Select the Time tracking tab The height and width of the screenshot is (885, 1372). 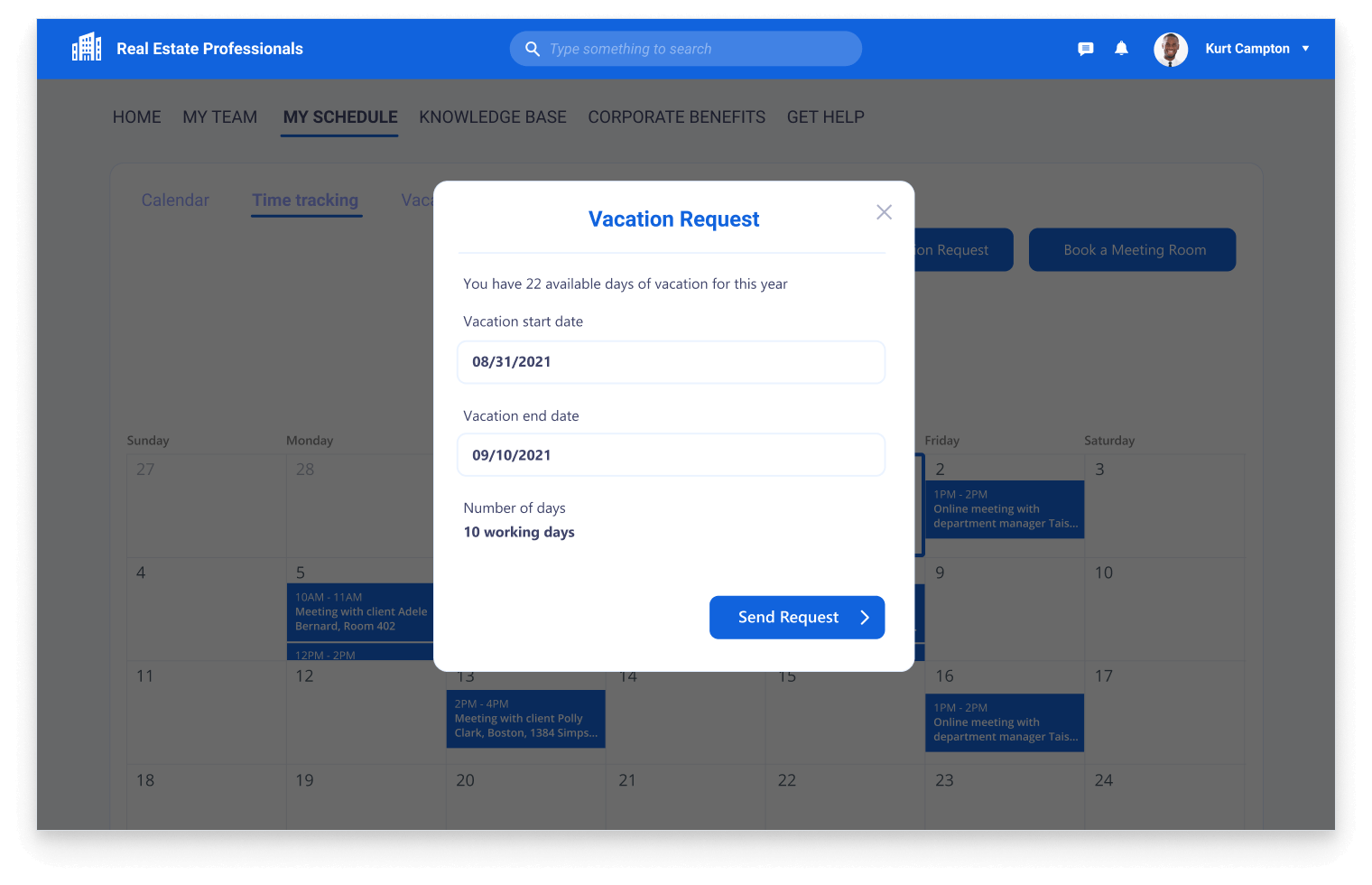click(305, 200)
